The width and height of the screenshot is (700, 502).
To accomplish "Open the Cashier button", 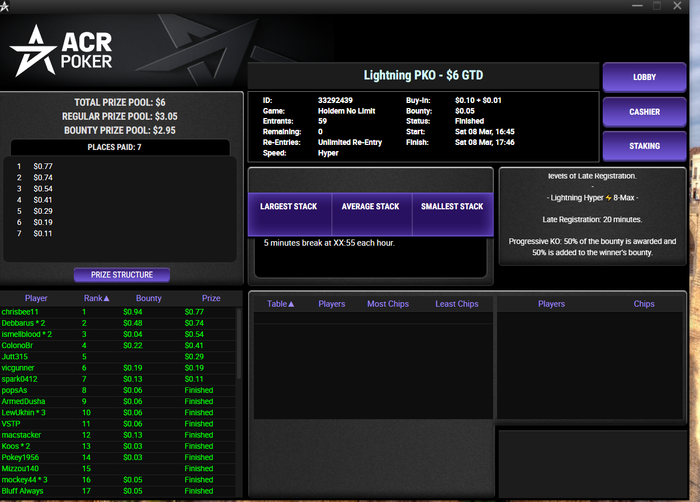I will pos(644,112).
